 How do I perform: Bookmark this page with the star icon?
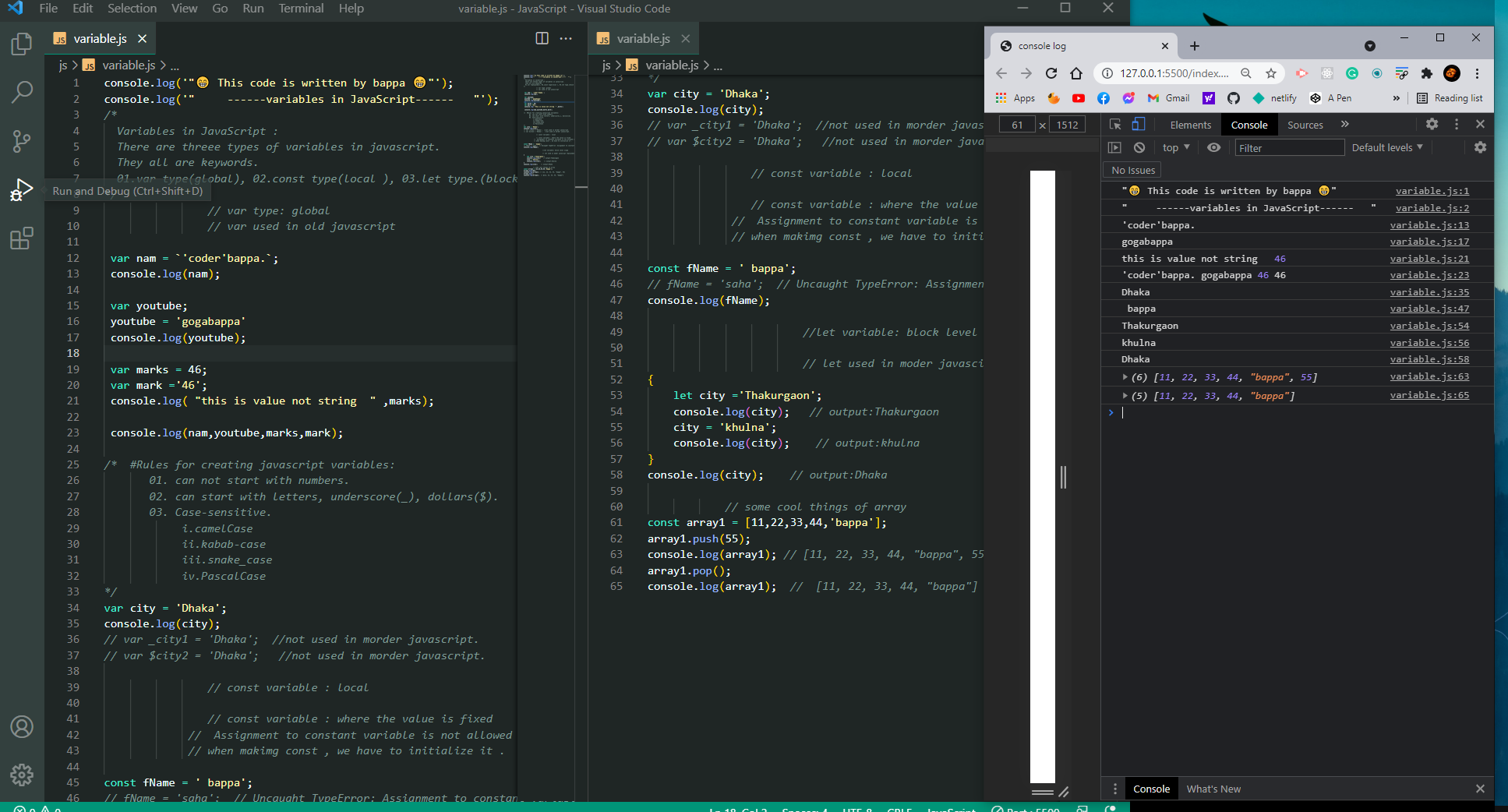[x=1271, y=73]
